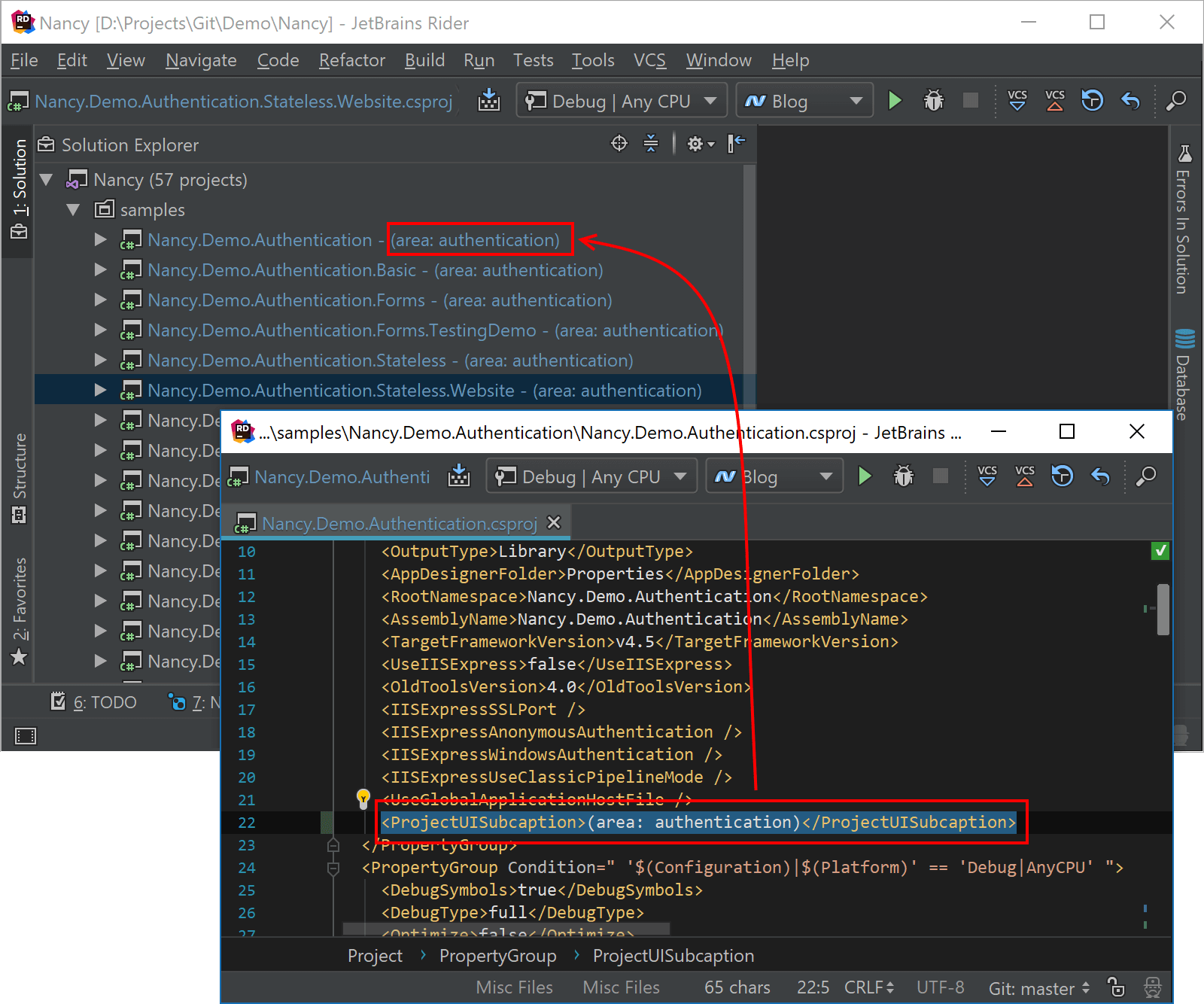Expand Nancy.Demo.Authentication.Basic project node
The width and height of the screenshot is (1204, 1004).
click(x=100, y=270)
